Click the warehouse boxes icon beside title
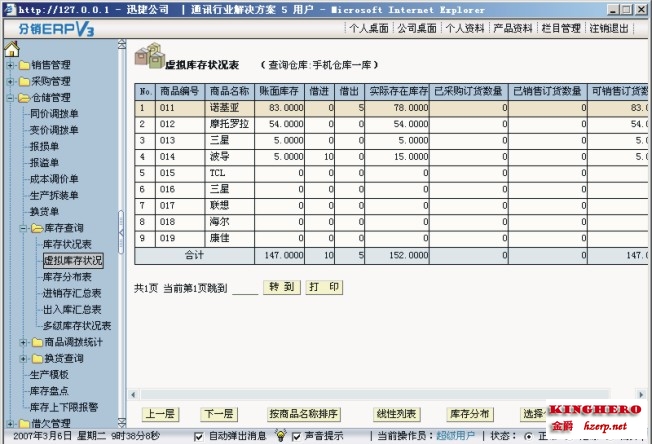Screen dimensions: 652x444 tap(149, 55)
